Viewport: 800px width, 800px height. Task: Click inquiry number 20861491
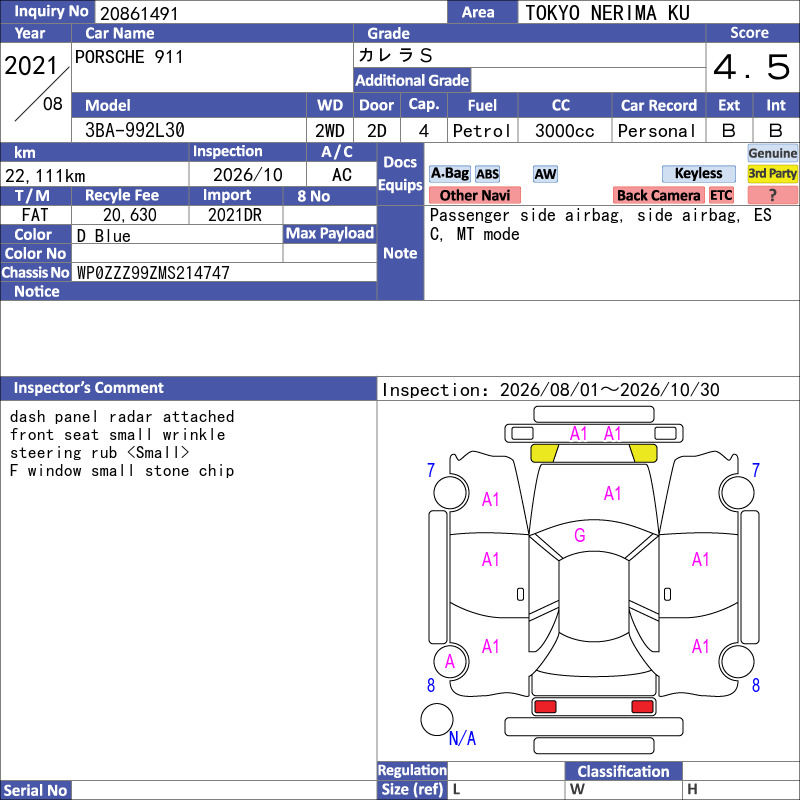139,14
